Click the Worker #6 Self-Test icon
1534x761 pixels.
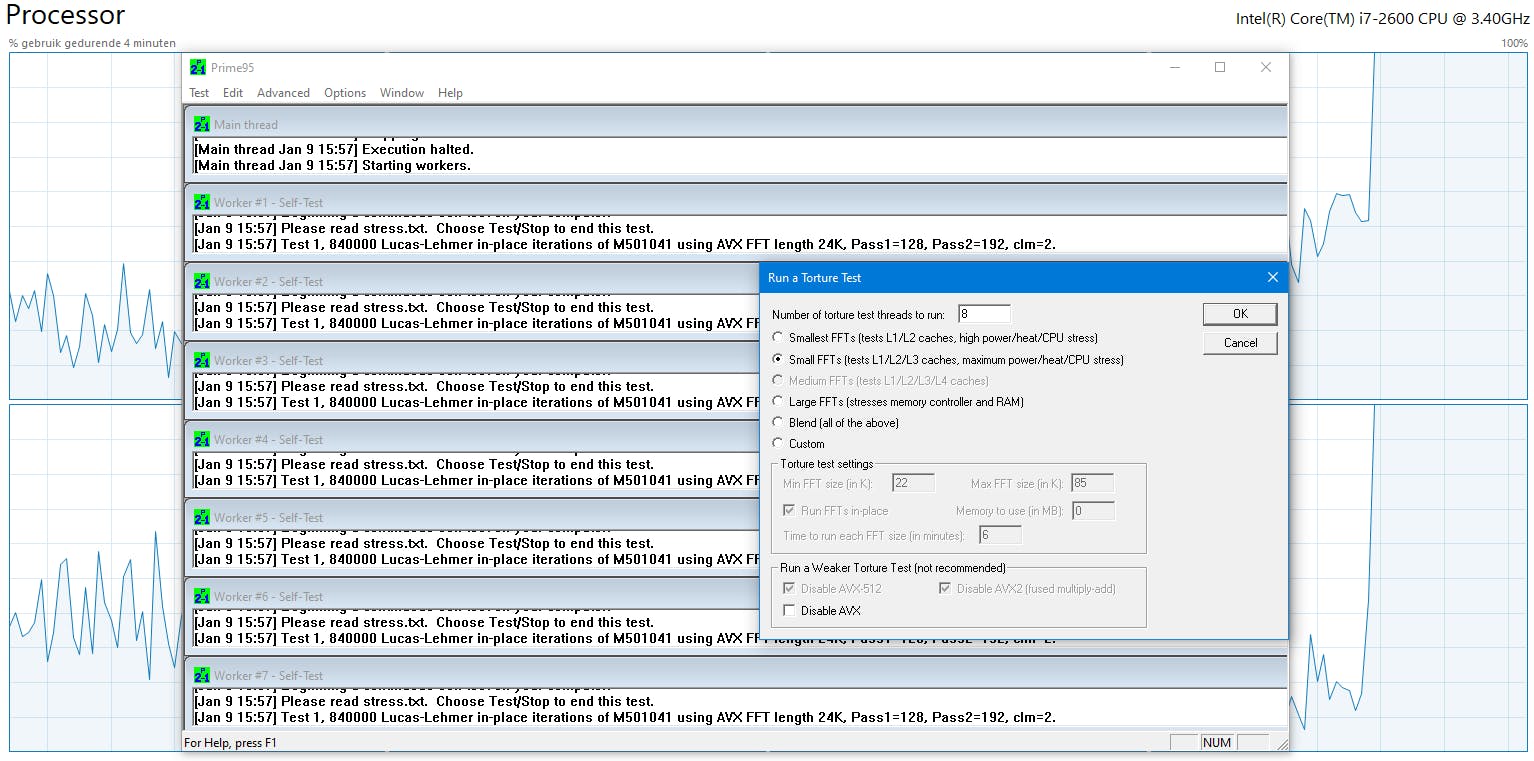202,597
